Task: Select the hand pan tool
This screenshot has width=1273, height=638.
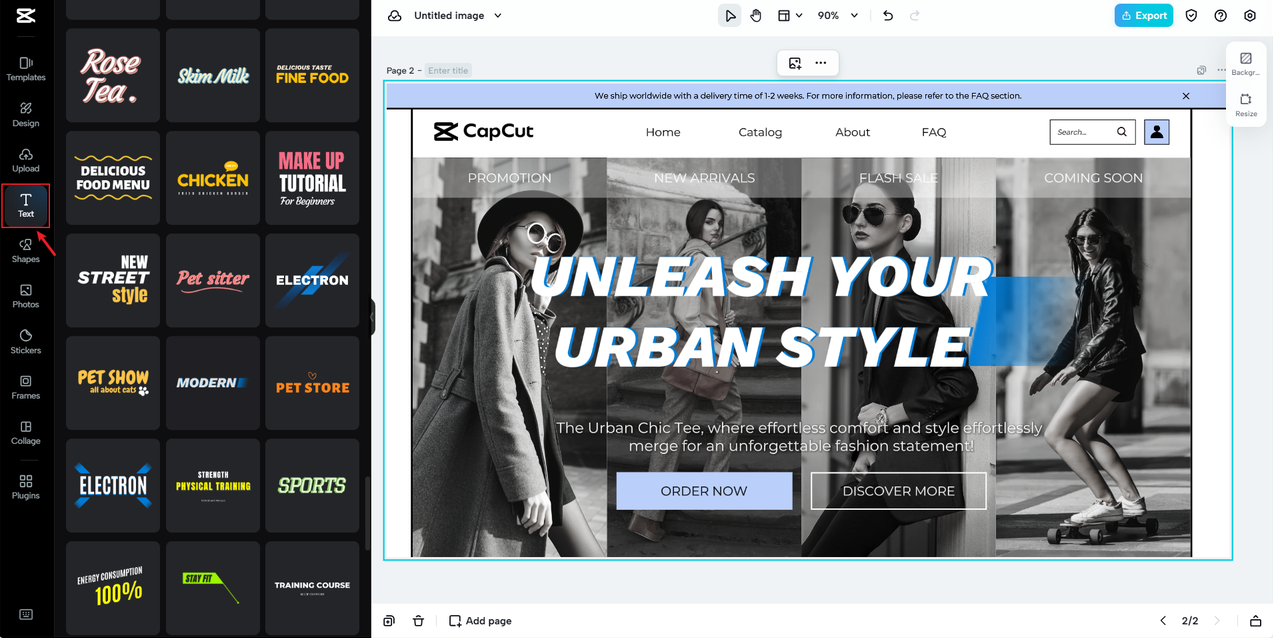Action: [x=756, y=16]
